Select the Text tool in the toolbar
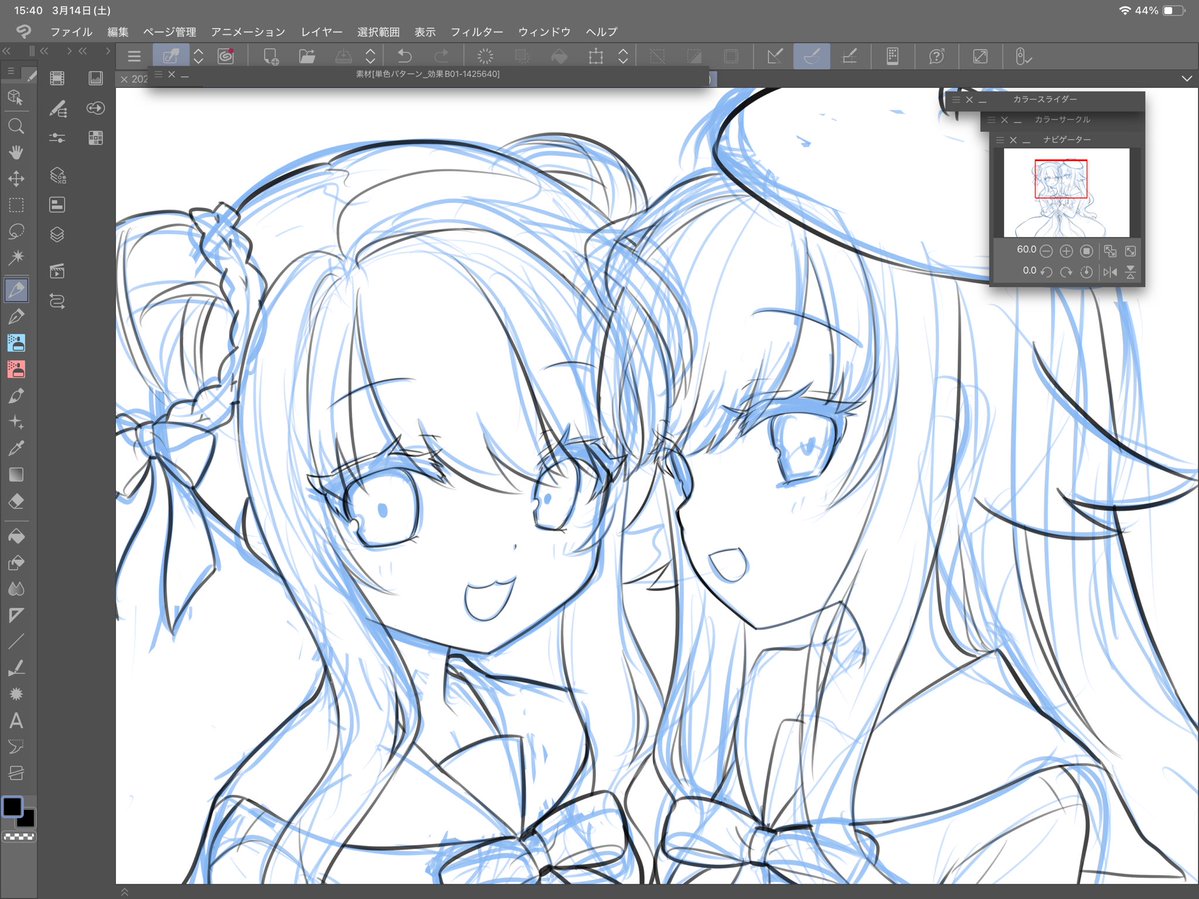Screen dimensions: 1199x899 pyautogui.click(x=16, y=720)
